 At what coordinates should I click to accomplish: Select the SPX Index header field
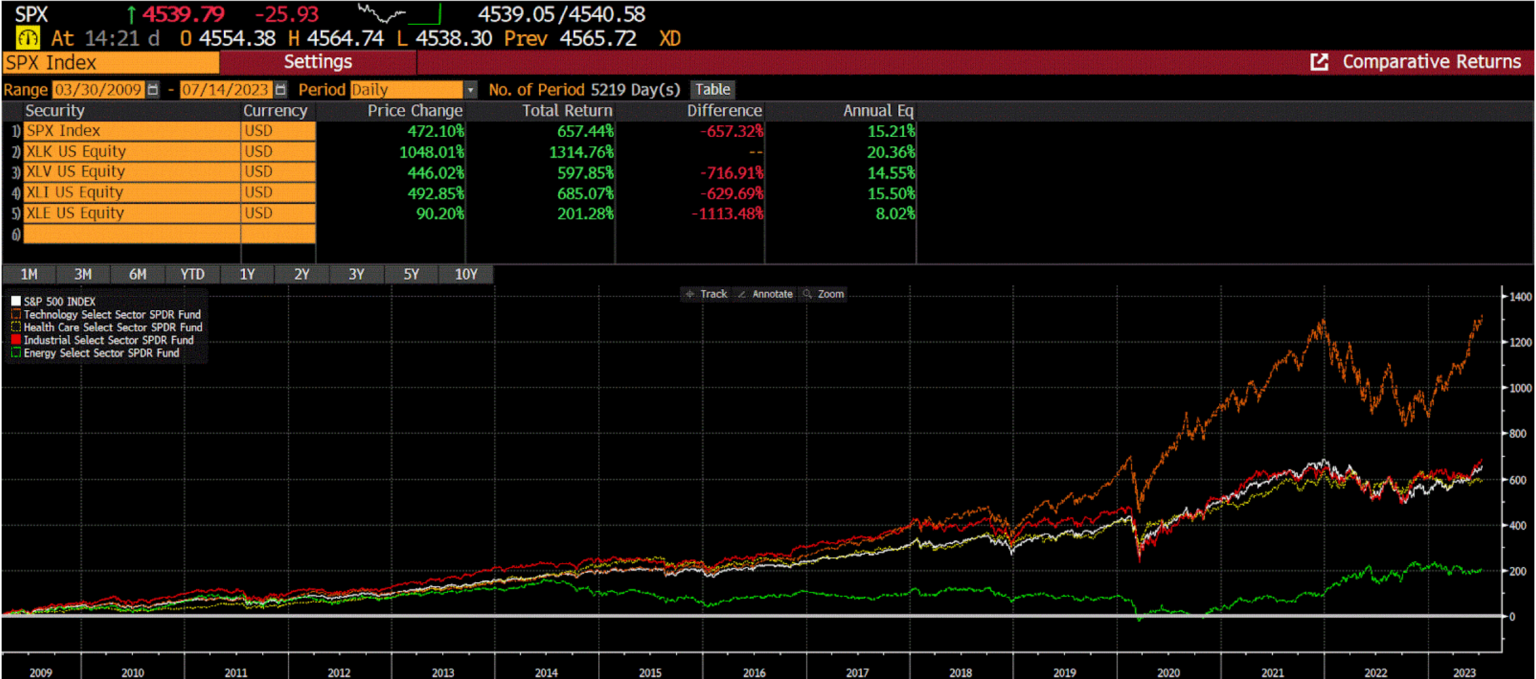(x=110, y=62)
